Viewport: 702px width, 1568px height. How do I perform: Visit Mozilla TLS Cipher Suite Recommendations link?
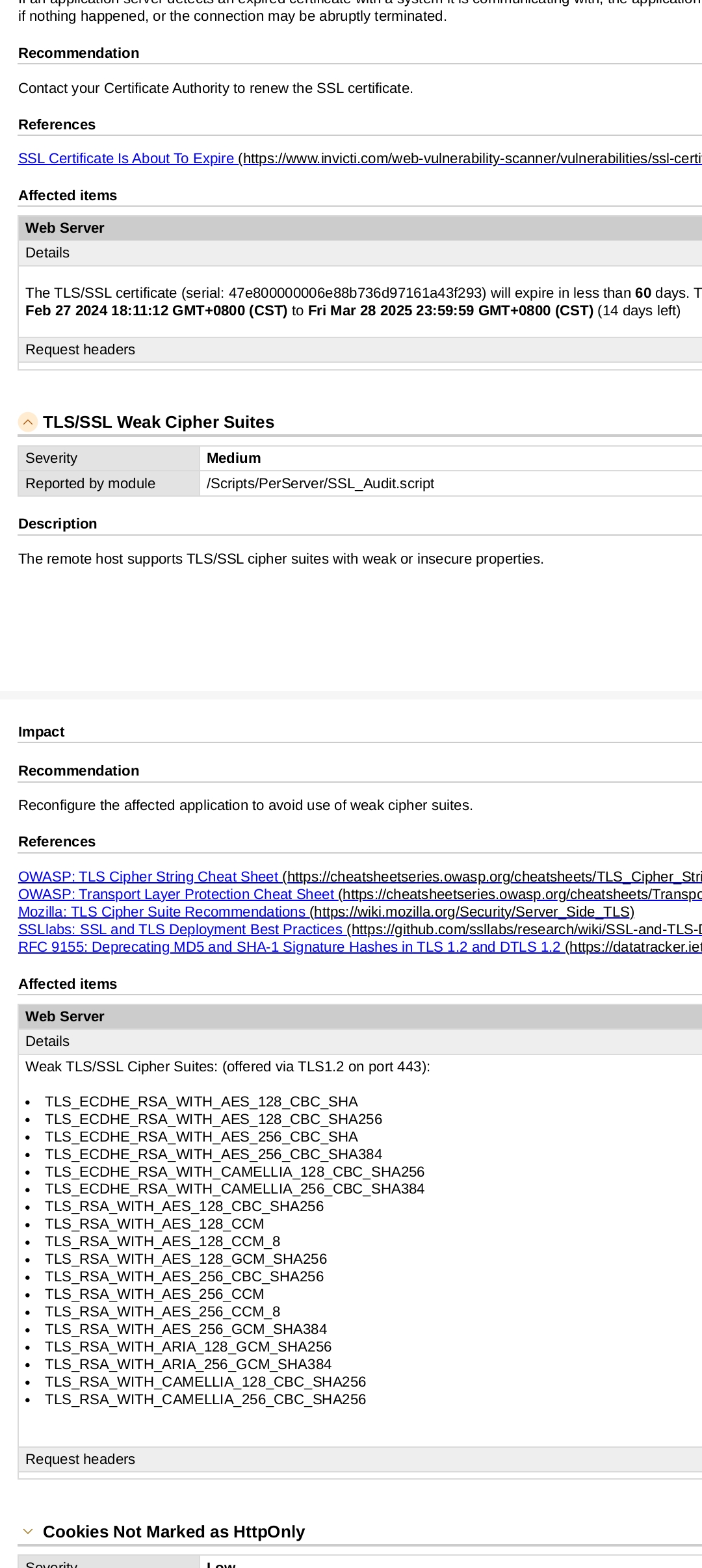click(x=162, y=912)
